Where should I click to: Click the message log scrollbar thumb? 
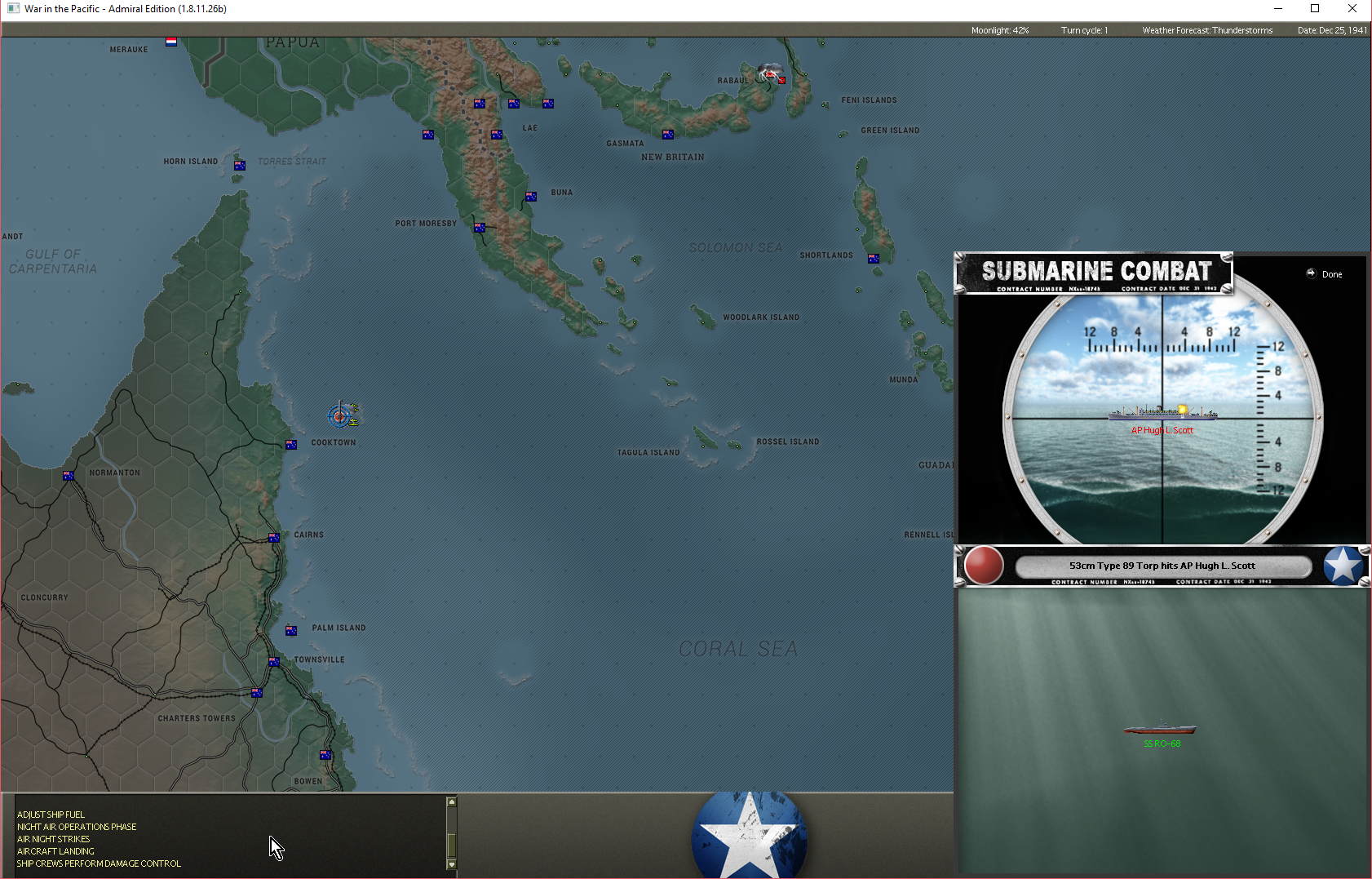pyautogui.click(x=451, y=846)
